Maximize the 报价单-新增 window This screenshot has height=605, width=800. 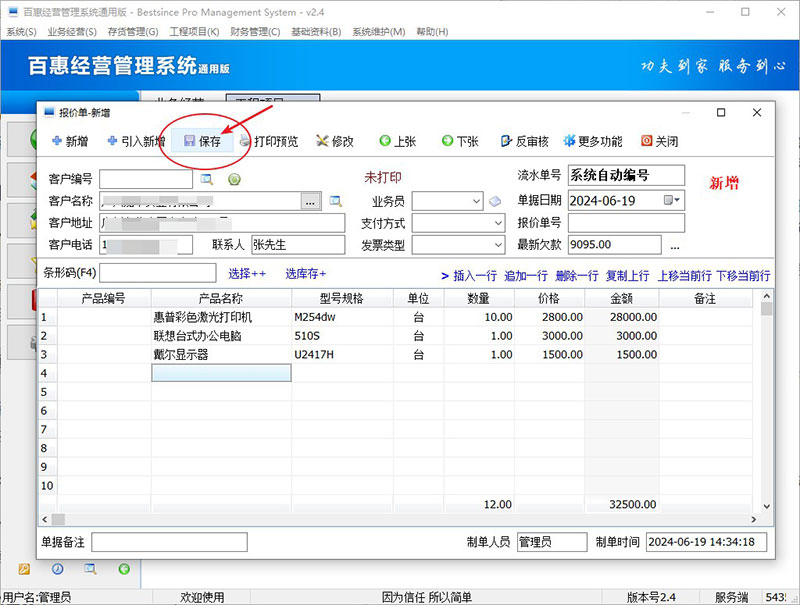click(x=721, y=112)
